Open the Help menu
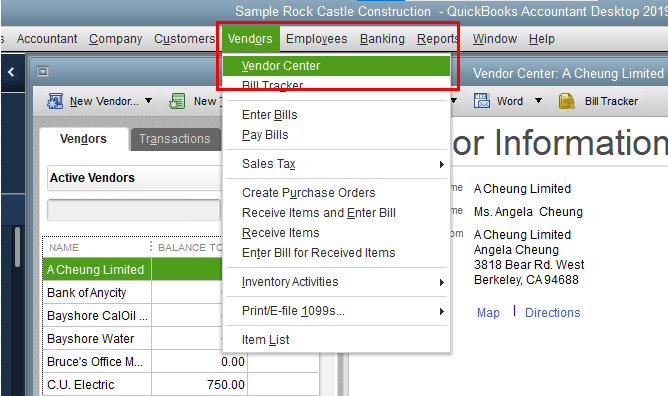The image size is (668, 396). point(542,39)
